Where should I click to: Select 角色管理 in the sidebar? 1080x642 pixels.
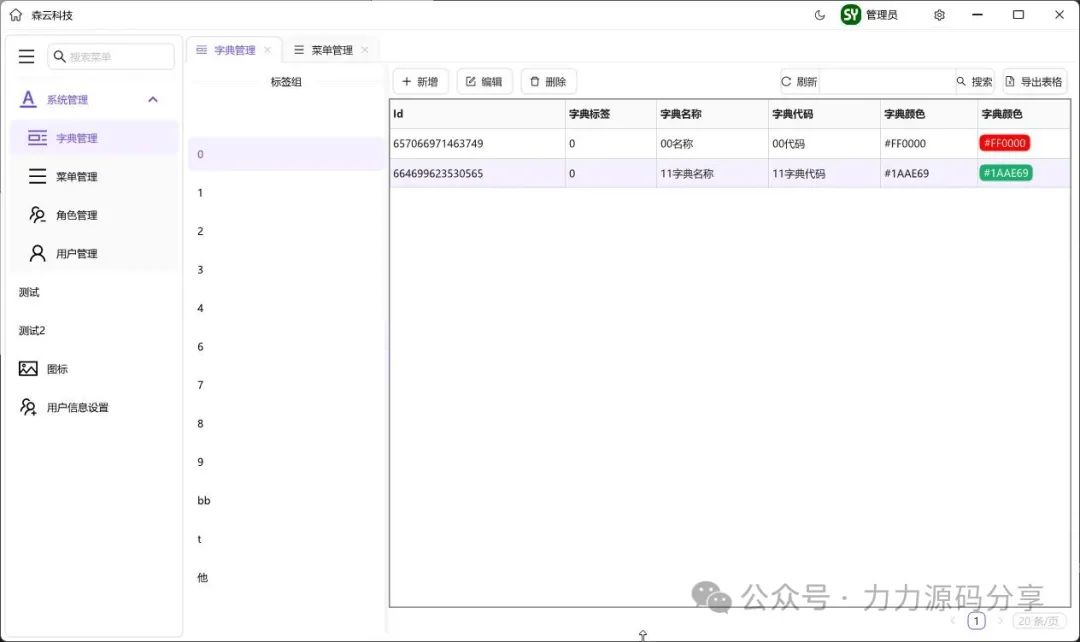[x=76, y=215]
